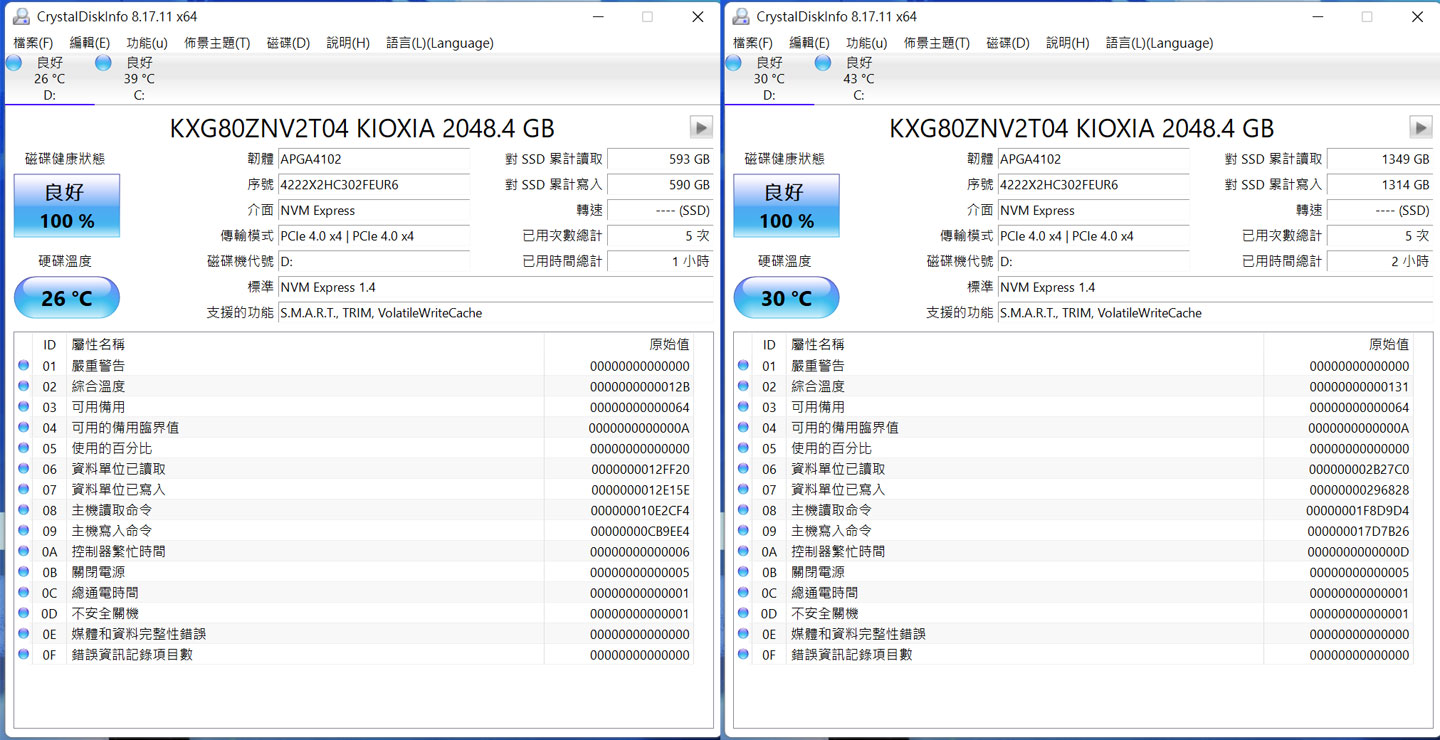Click 支援的功能 features field in left window
1440x740 pixels.
point(496,313)
